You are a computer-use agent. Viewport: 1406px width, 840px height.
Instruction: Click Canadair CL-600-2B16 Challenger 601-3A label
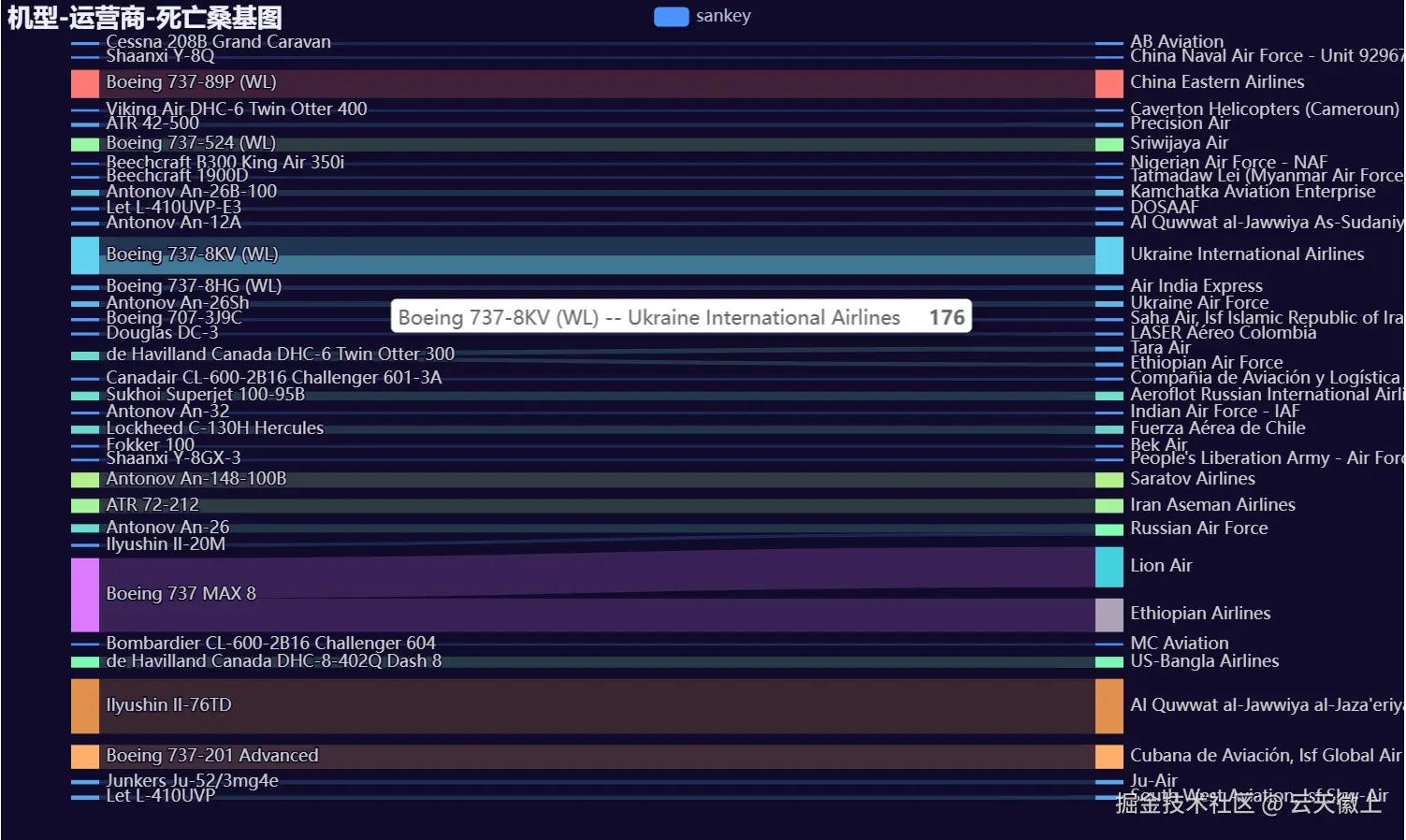tap(274, 378)
